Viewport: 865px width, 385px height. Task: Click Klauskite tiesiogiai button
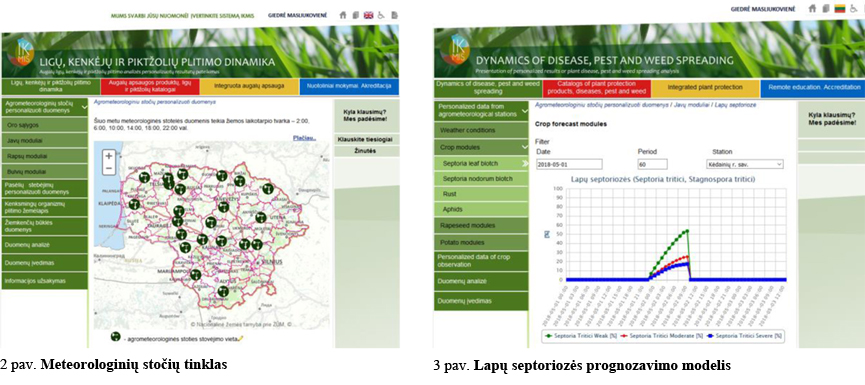click(x=365, y=140)
